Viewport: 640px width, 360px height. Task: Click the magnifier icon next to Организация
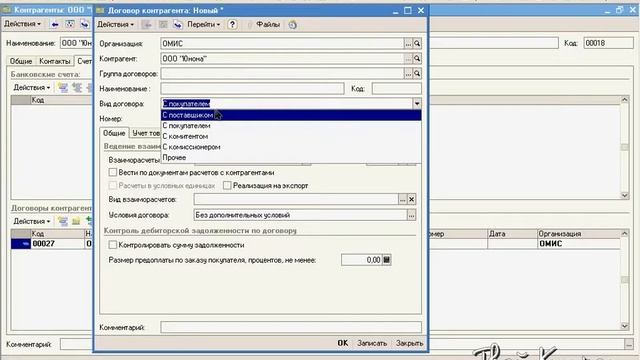417,44
